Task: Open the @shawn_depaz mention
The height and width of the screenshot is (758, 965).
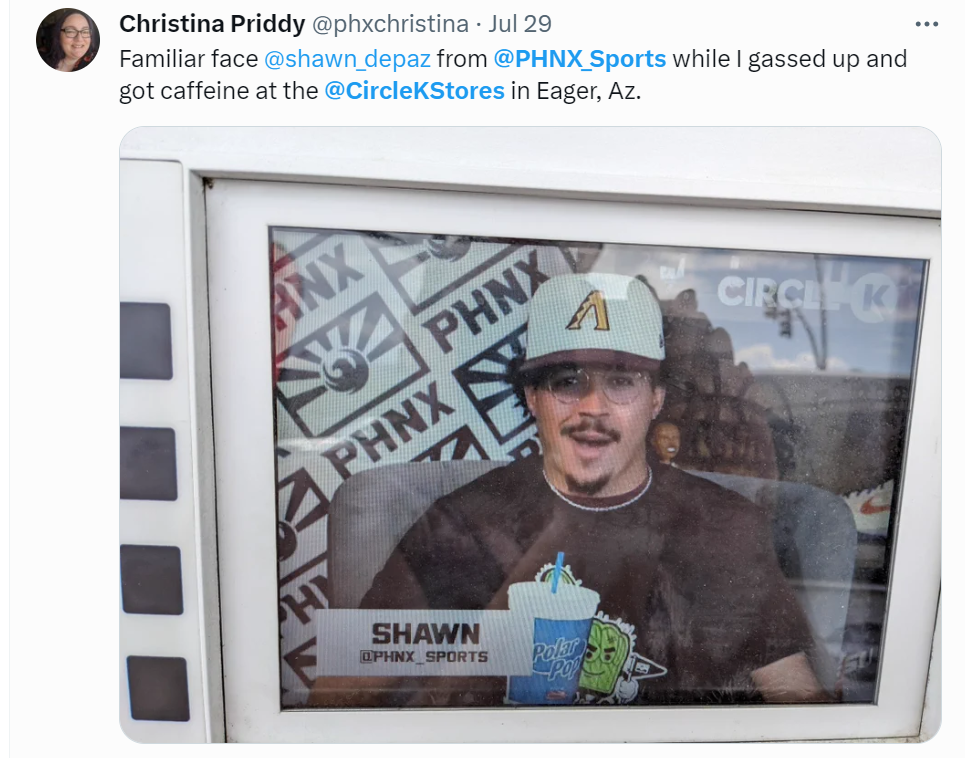Action: (x=347, y=59)
